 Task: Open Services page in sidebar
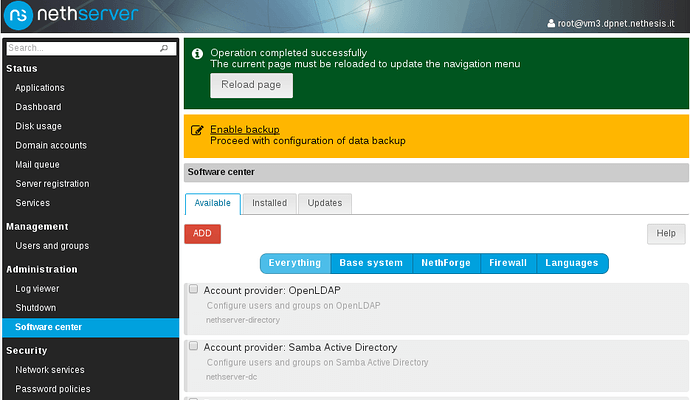pos(33,203)
